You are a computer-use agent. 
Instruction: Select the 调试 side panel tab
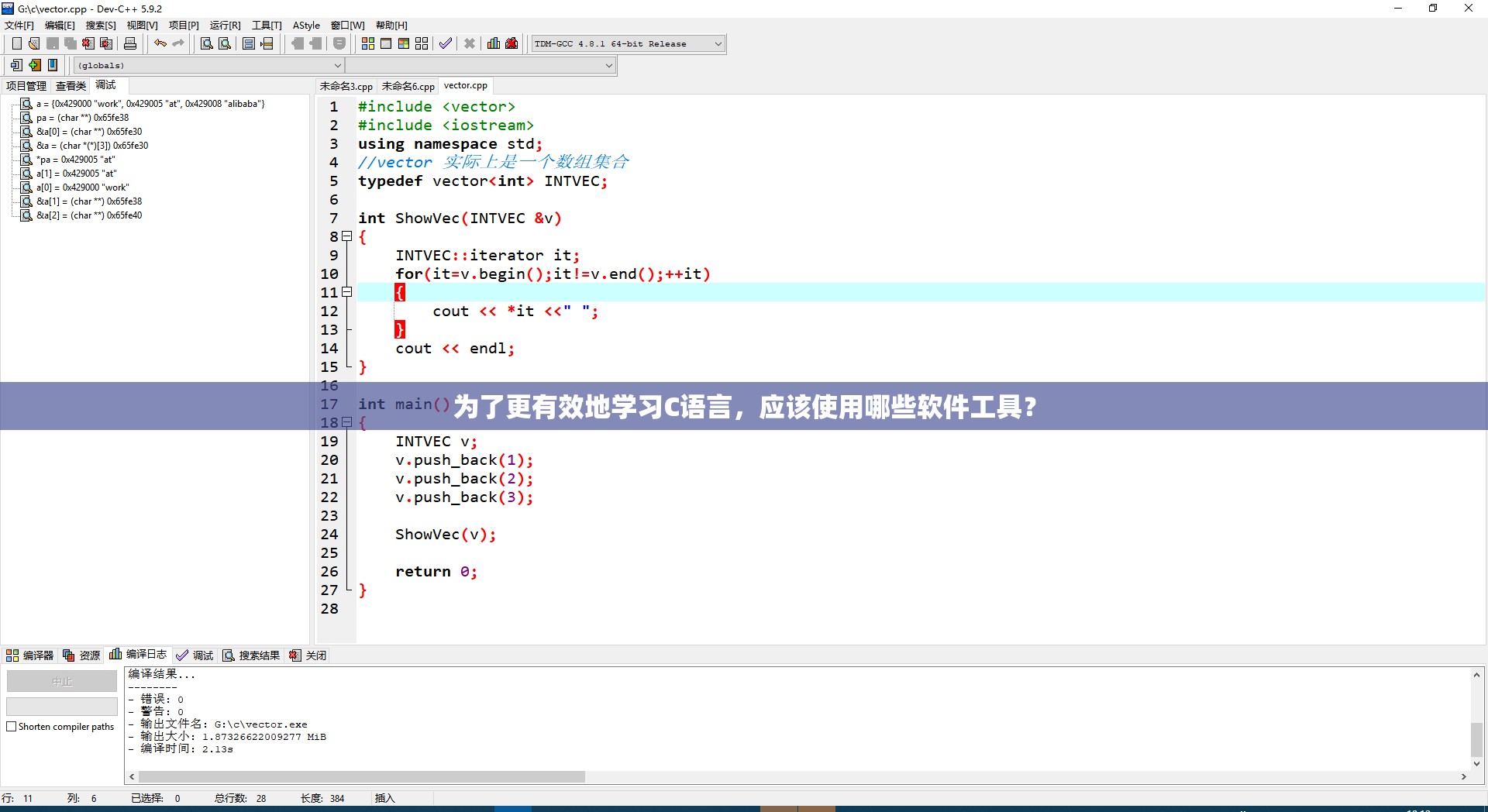[105, 85]
